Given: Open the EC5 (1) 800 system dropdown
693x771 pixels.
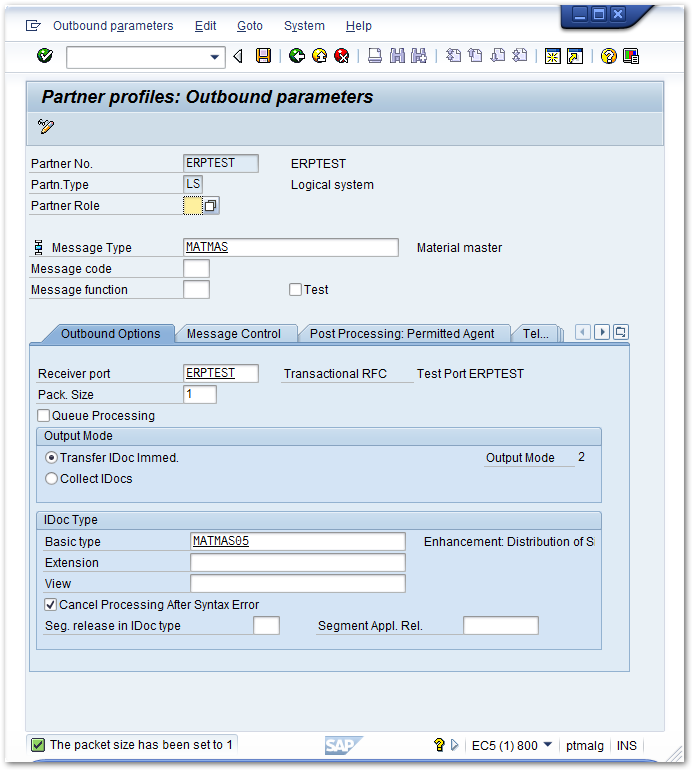Looking at the screenshot, I should pyautogui.click(x=547, y=745).
